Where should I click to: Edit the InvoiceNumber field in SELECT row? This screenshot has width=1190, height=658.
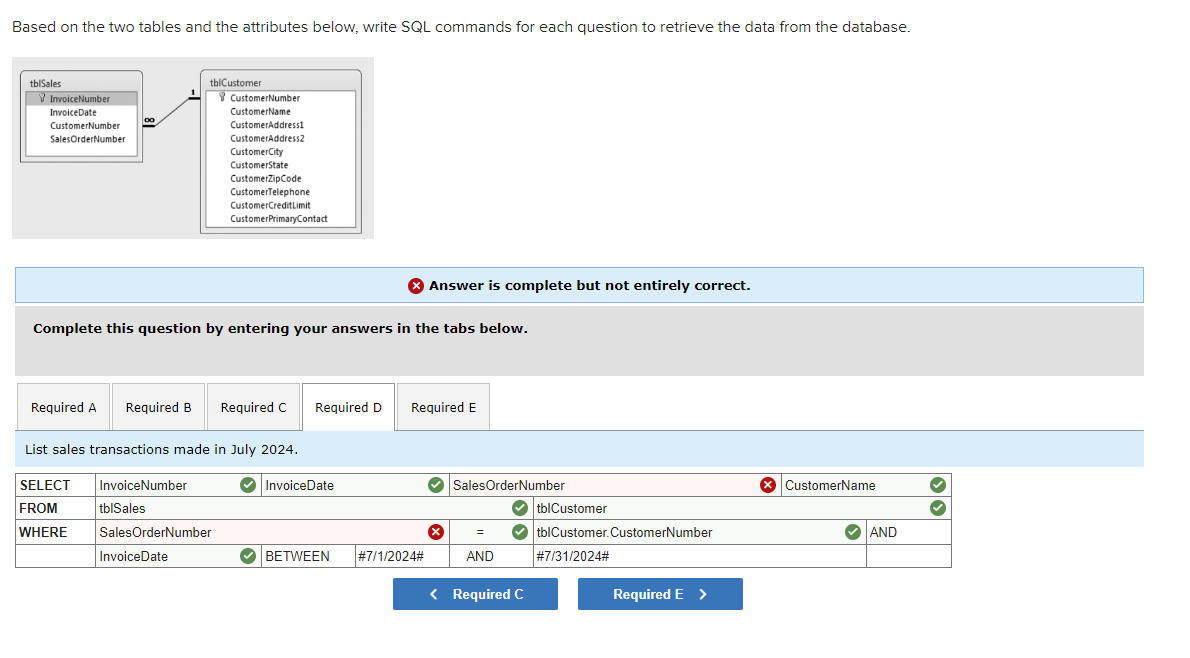tap(178, 485)
